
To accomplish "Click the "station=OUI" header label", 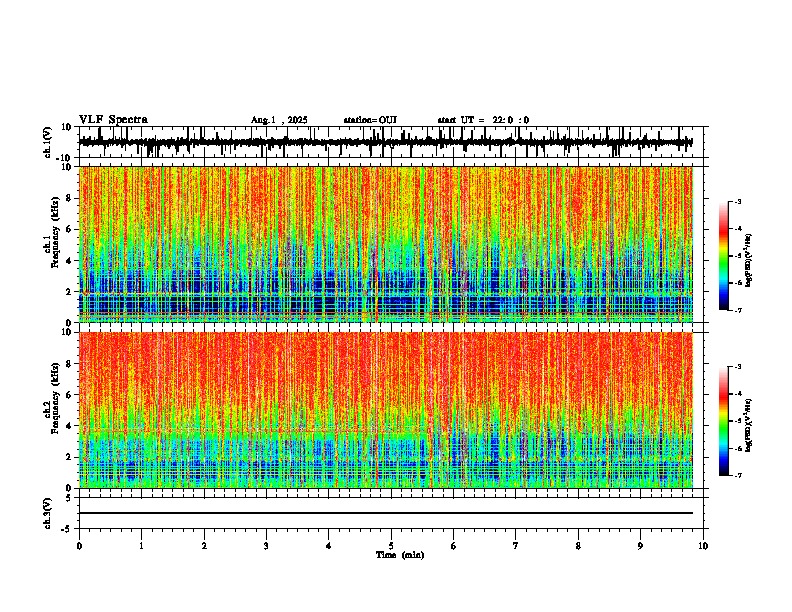I will (370, 120).
